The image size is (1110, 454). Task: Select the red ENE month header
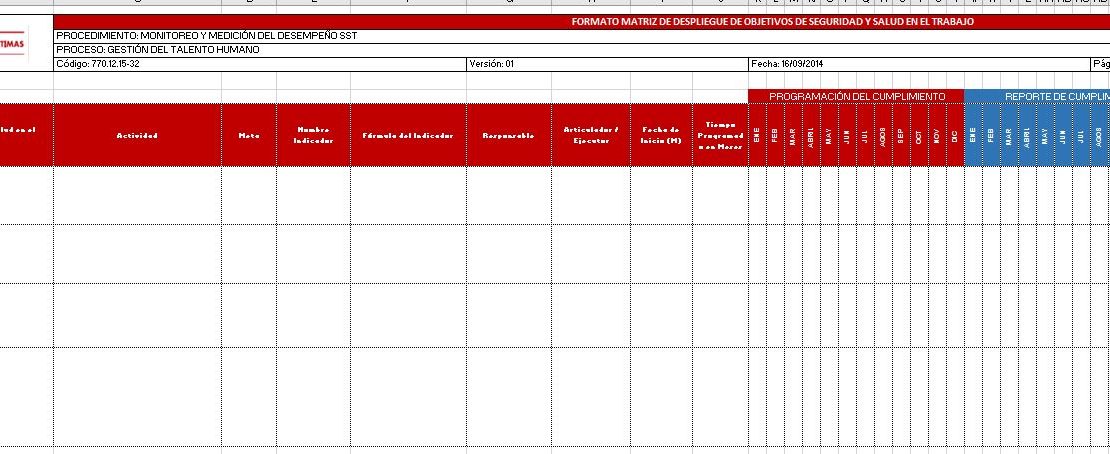click(757, 135)
